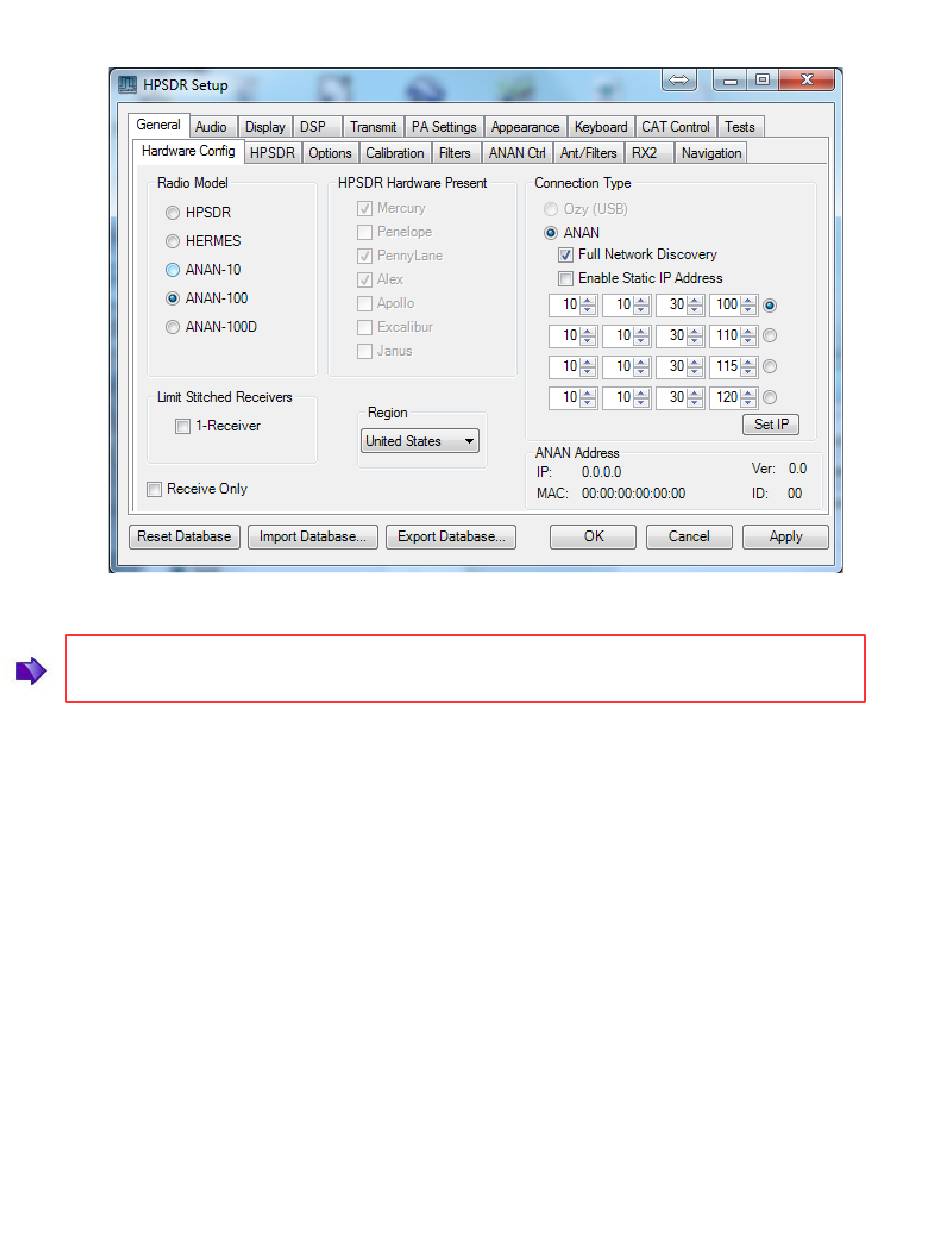Select the Keyboard tab

point(601,127)
